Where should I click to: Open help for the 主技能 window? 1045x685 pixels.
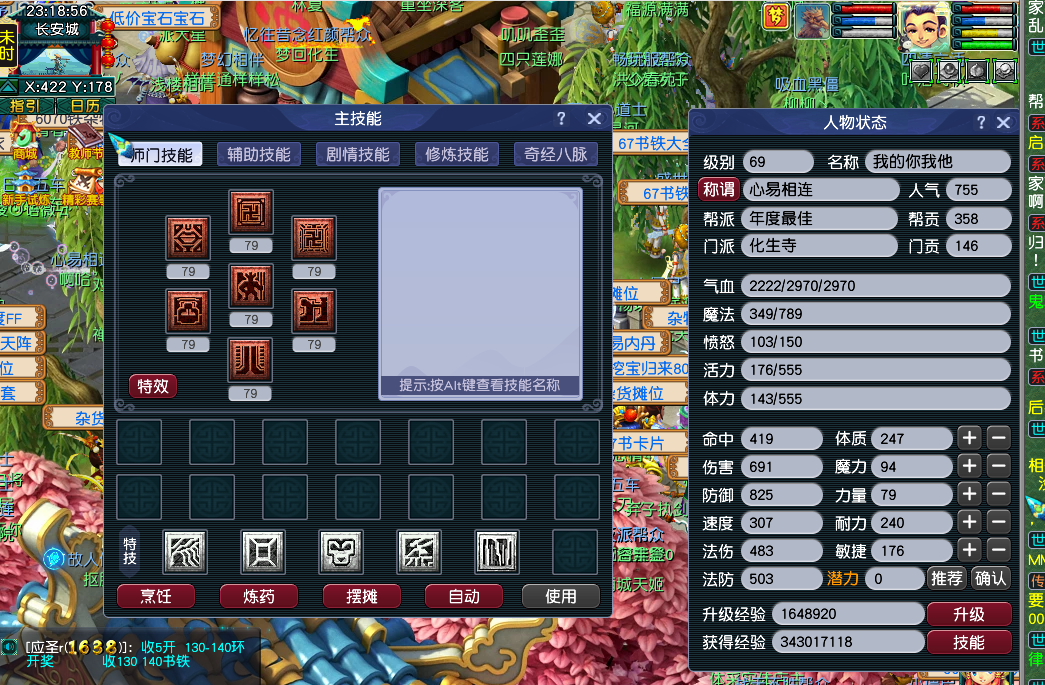tap(561, 119)
